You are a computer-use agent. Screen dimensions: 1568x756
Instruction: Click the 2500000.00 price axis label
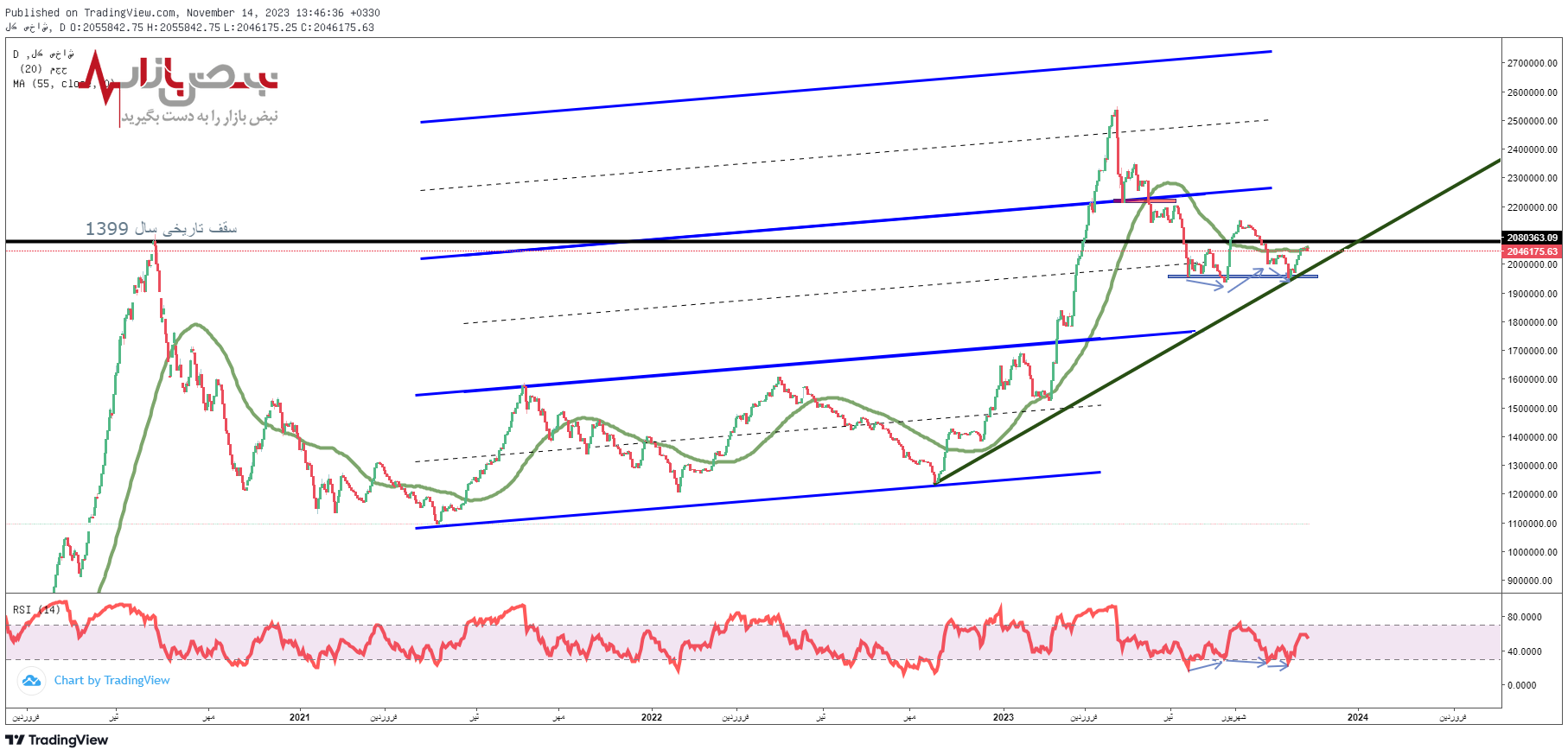coord(1532,121)
